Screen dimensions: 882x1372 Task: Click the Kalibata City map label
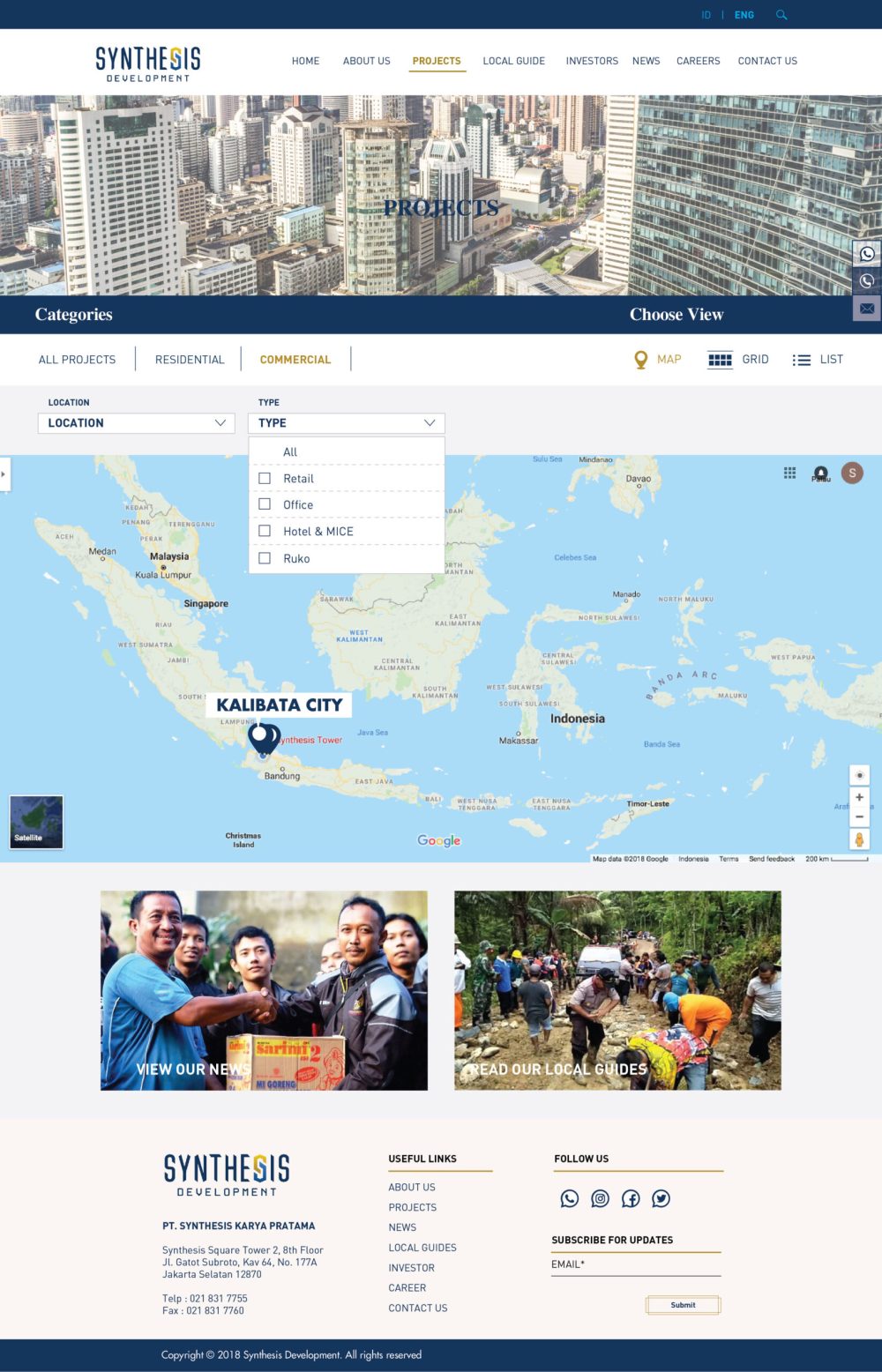tap(280, 705)
